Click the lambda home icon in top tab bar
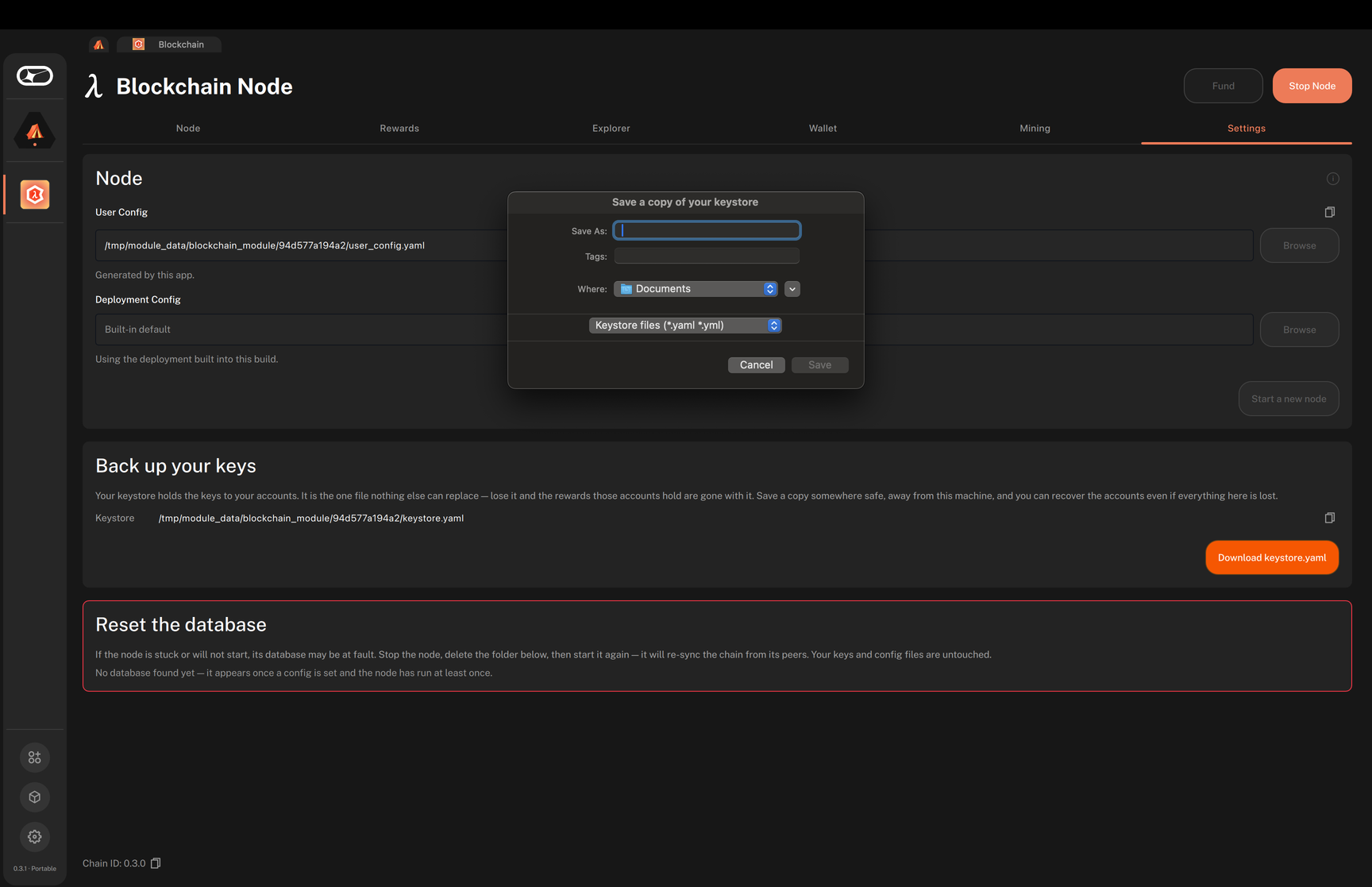Viewport: 1372px width, 887px height. [x=99, y=44]
